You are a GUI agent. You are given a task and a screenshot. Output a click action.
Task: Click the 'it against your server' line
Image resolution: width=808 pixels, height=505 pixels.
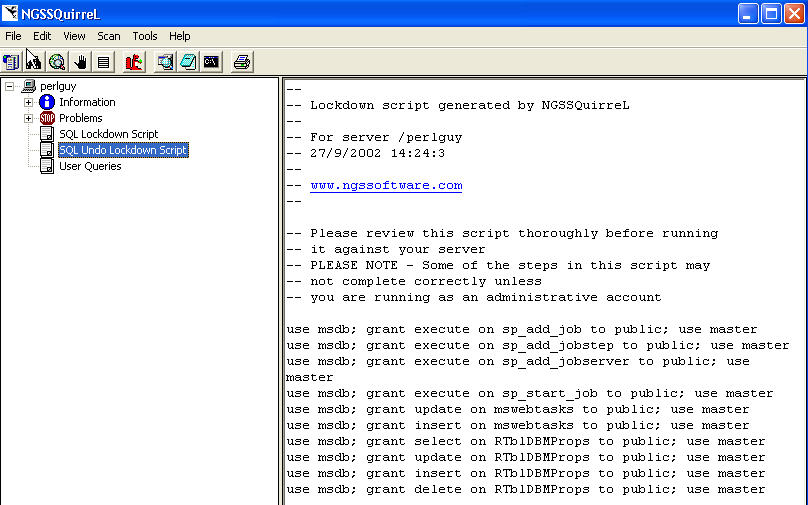[385, 249]
